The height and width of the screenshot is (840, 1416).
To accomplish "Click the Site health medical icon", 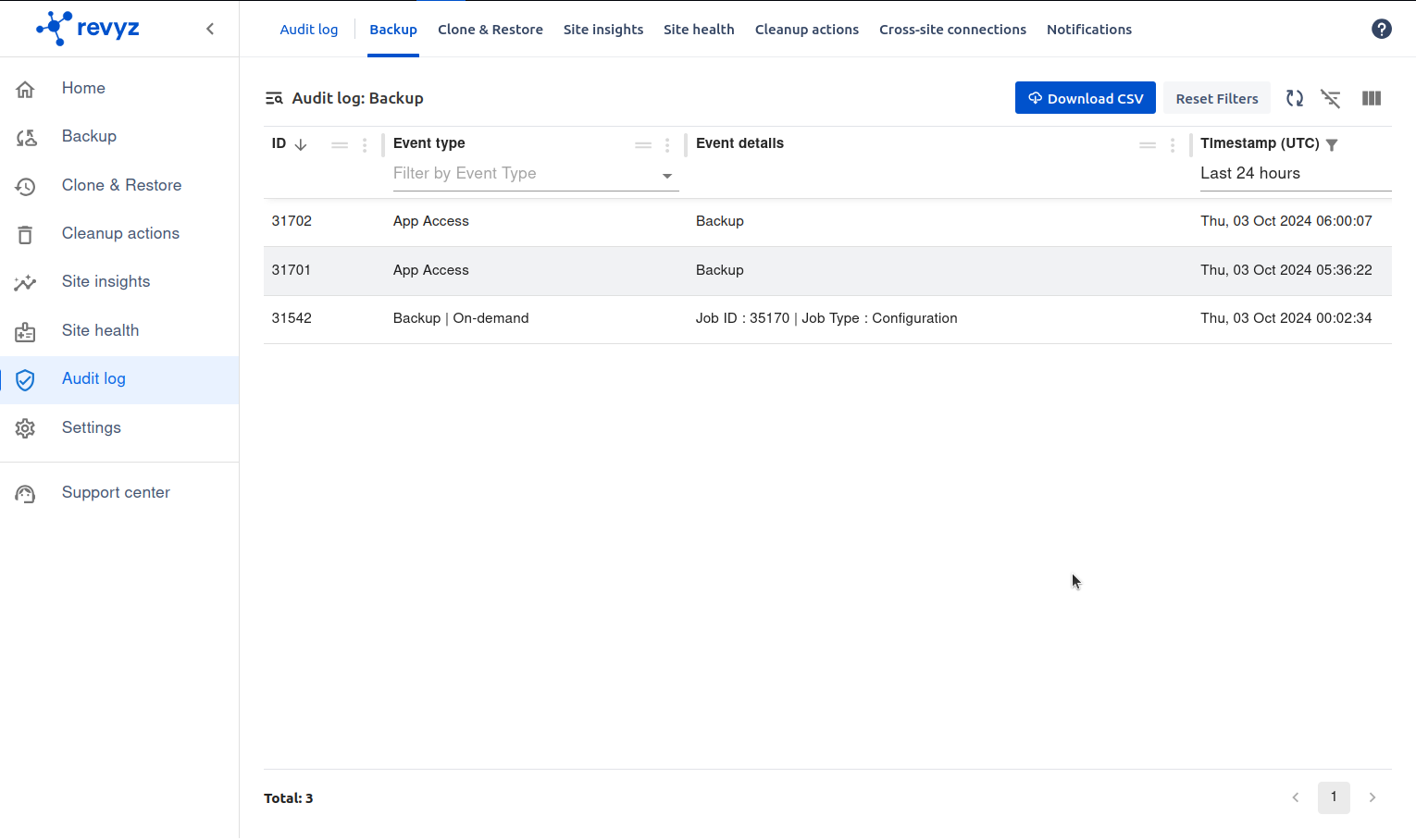I will click(25, 331).
